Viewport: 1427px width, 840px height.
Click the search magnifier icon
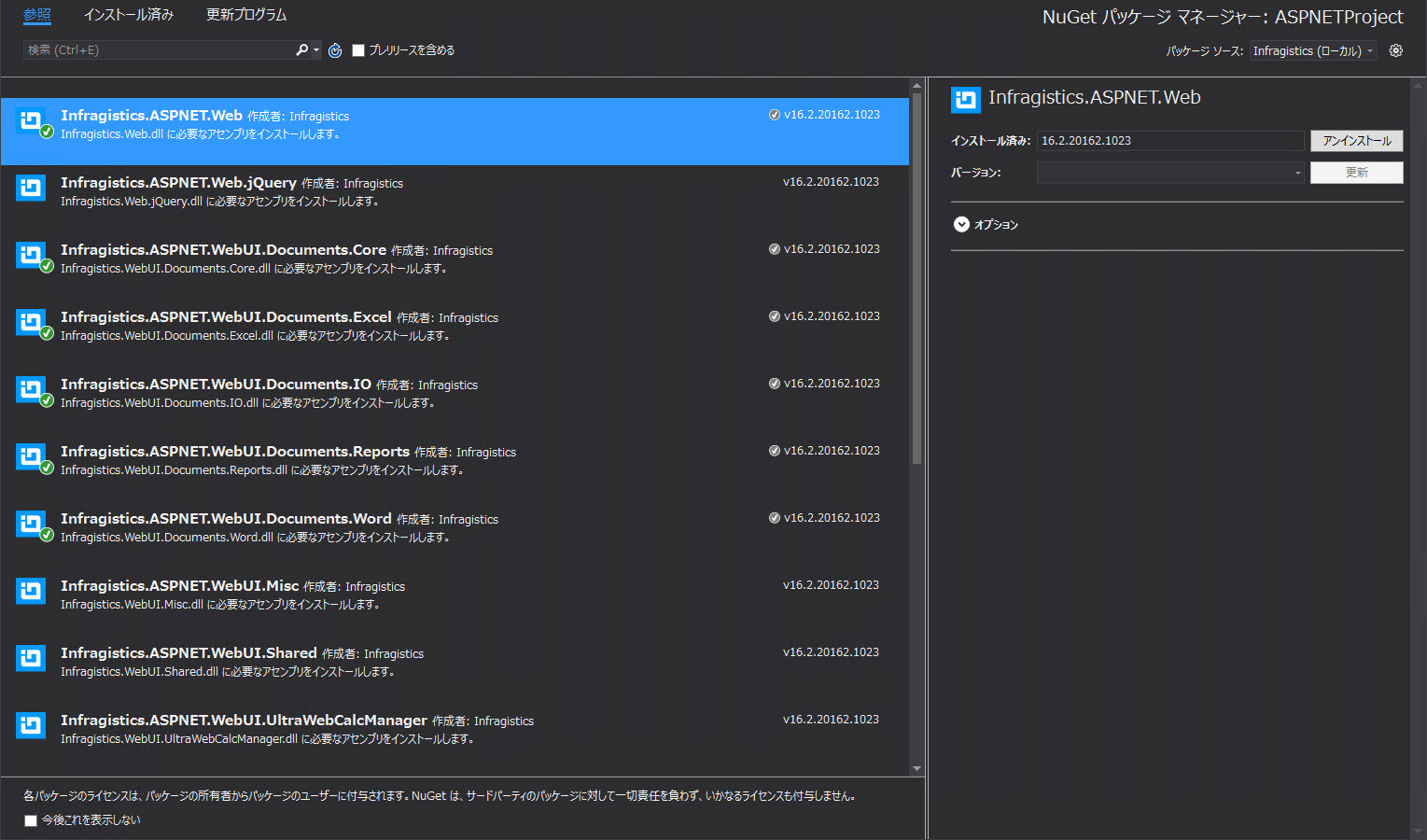301,49
